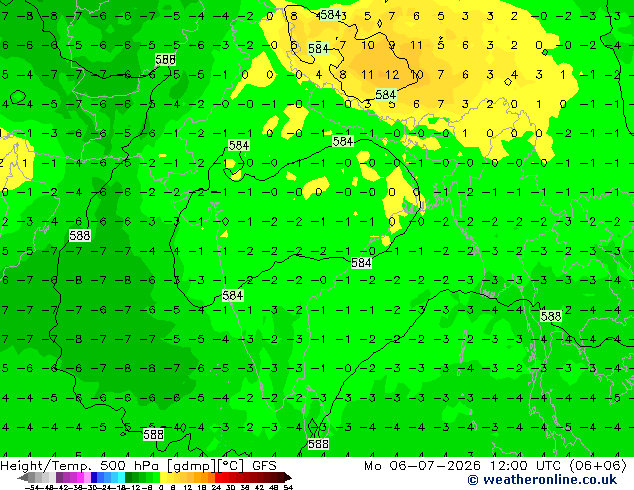Pick the dark blue legend swatch
634x490 pixels.
[94, 477]
